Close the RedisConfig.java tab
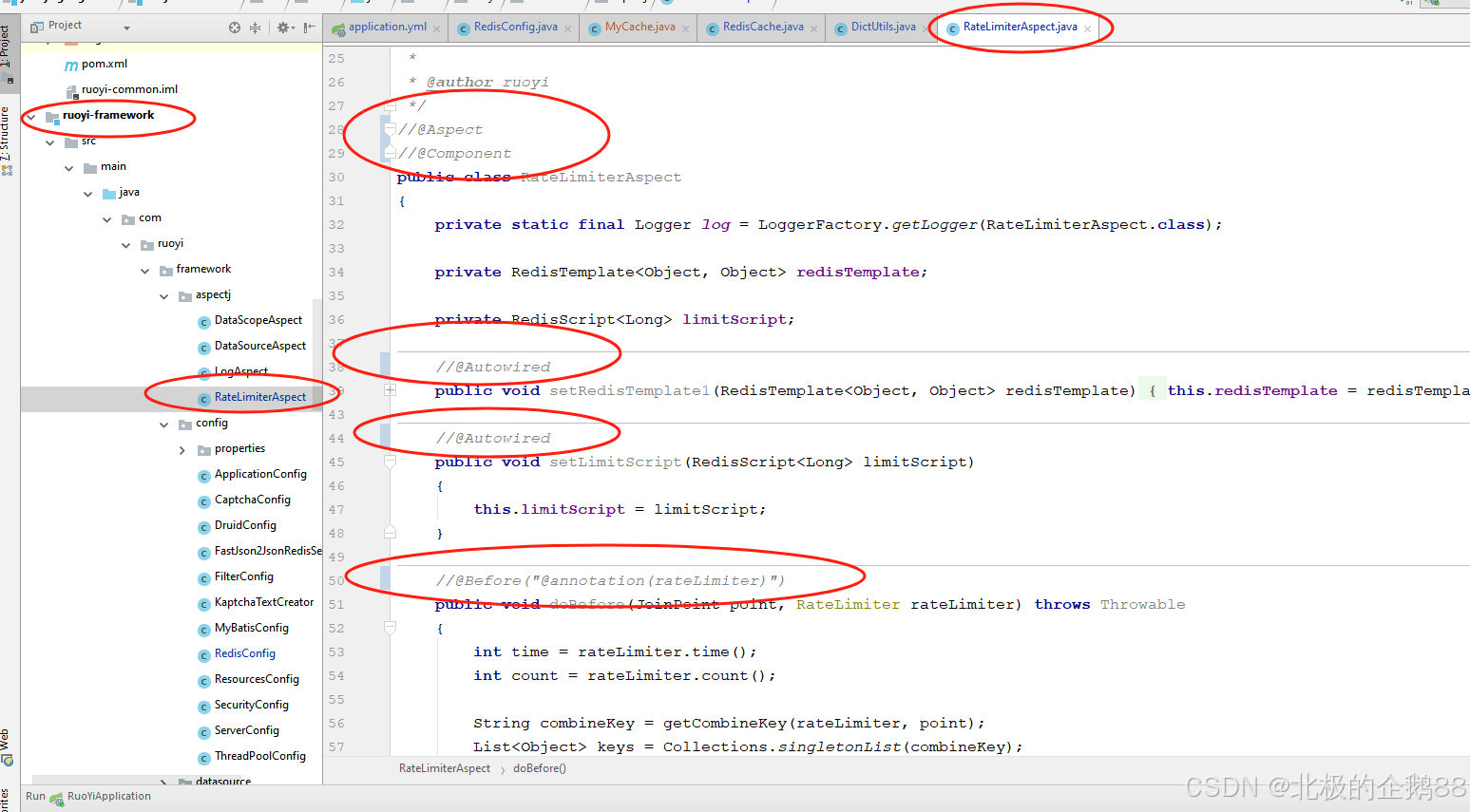Image resolution: width=1470 pixels, height=812 pixels. click(x=568, y=28)
